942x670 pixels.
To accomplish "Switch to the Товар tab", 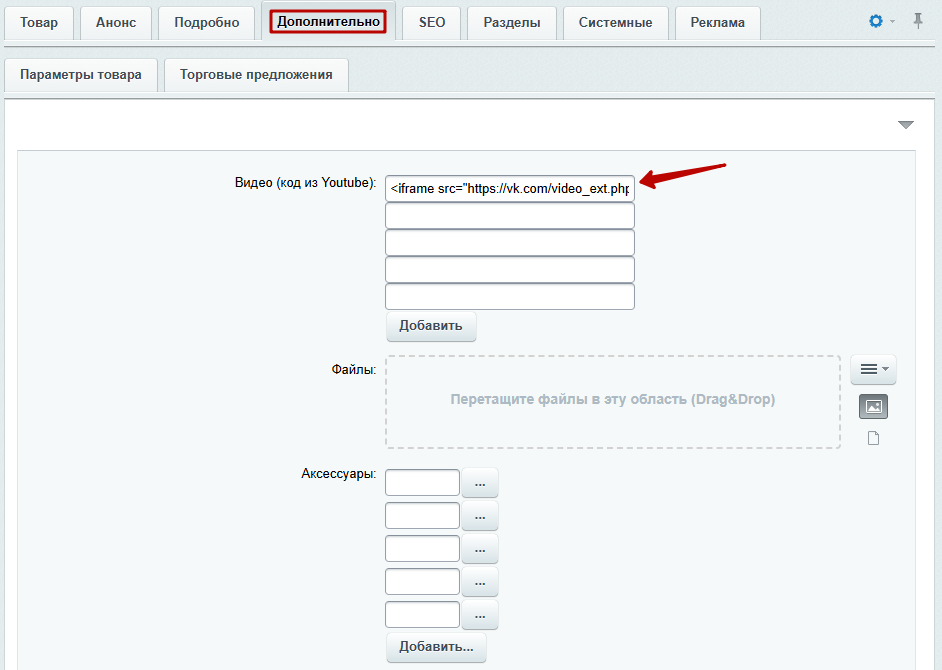I will 39,23.
